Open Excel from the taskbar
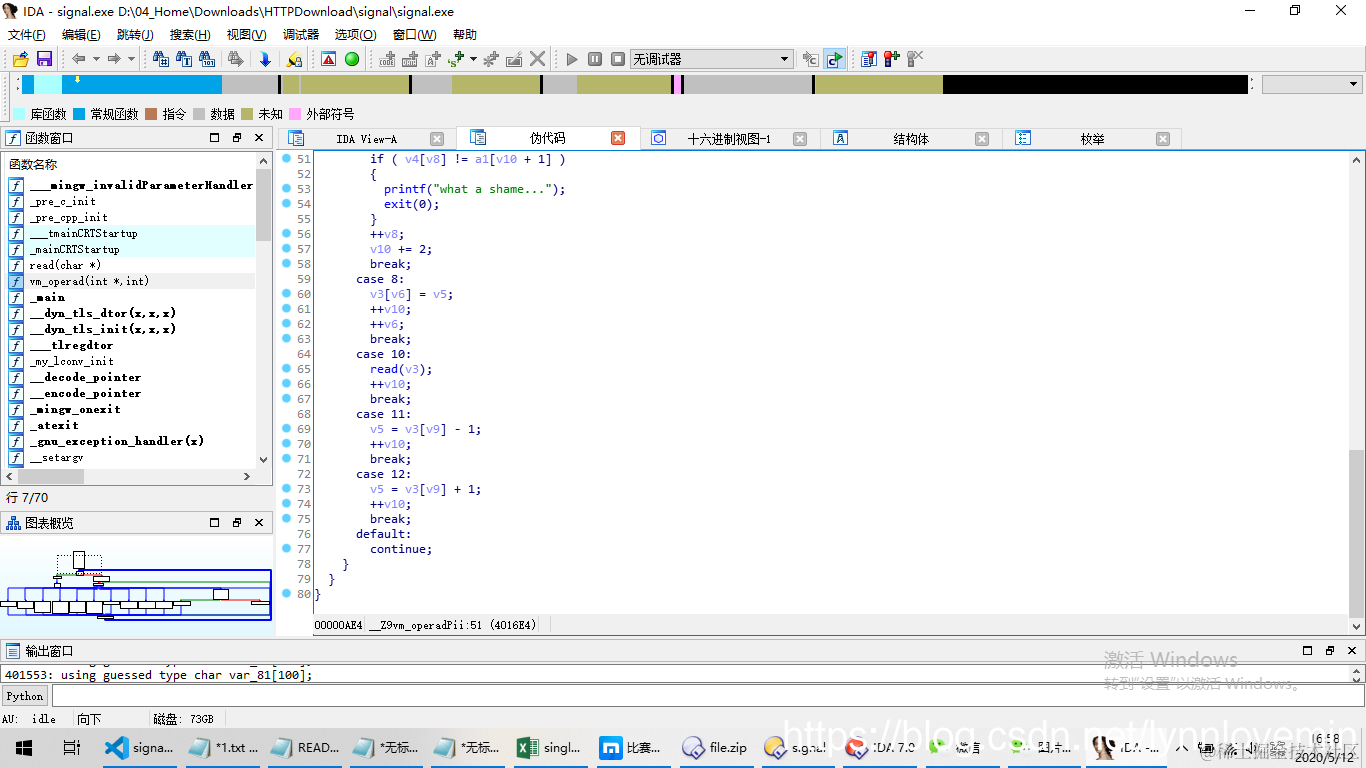Viewport: 1366px width, 768px height. point(549,747)
